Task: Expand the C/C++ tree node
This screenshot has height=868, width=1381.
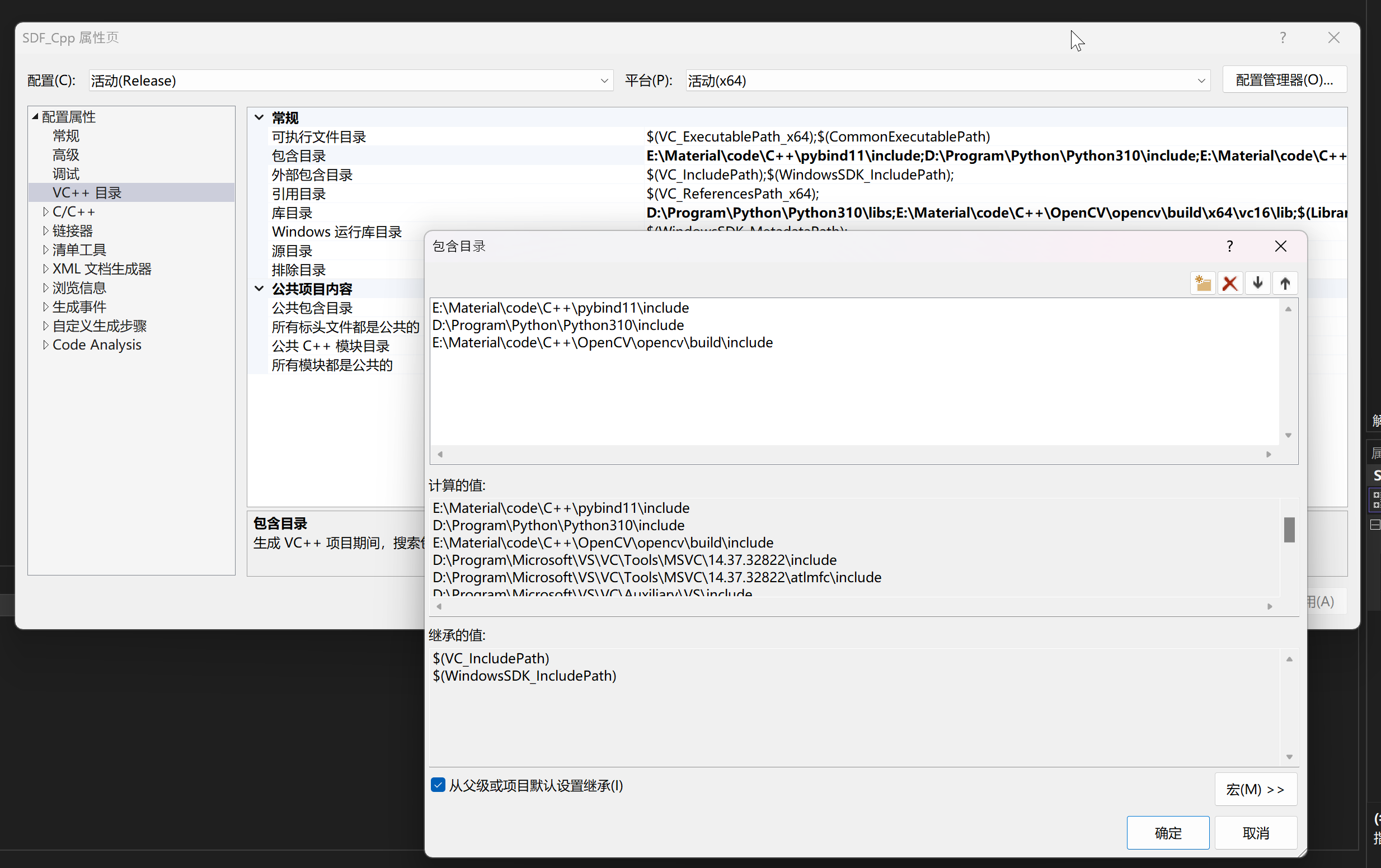Action: tap(45, 212)
